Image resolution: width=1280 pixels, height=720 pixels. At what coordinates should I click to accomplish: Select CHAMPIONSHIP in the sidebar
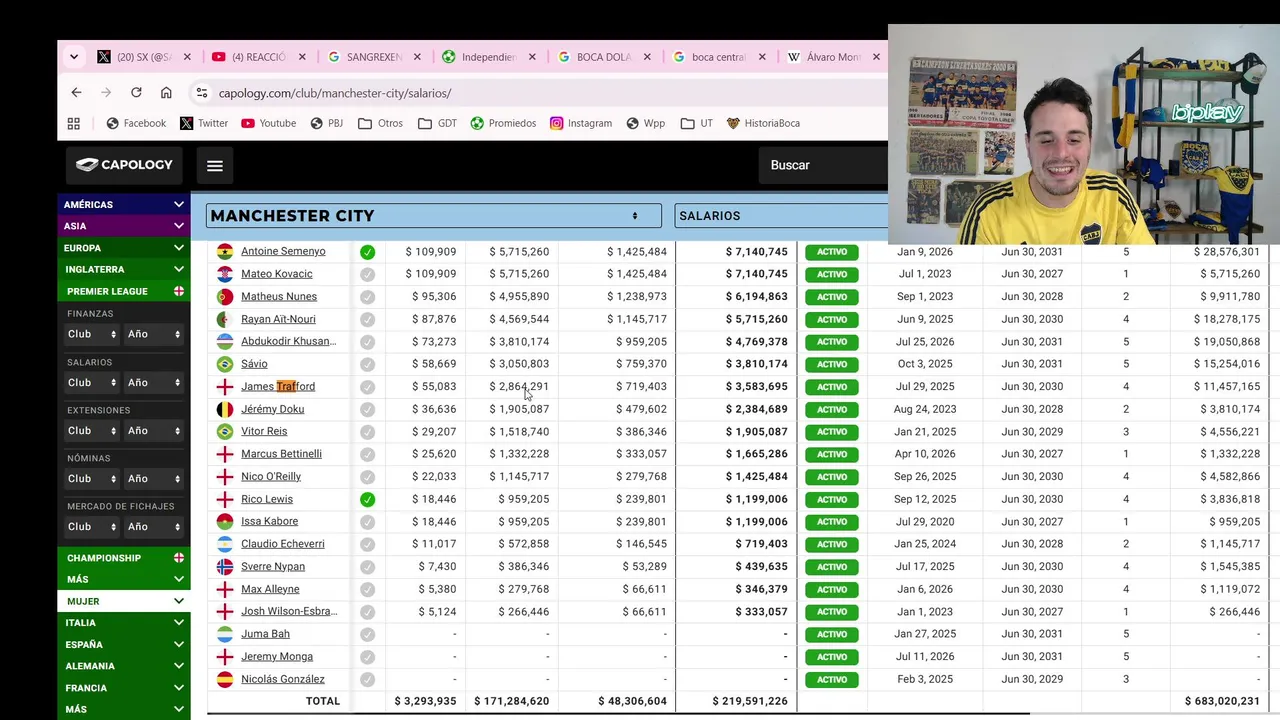pyautogui.click(x=124, y=558)
